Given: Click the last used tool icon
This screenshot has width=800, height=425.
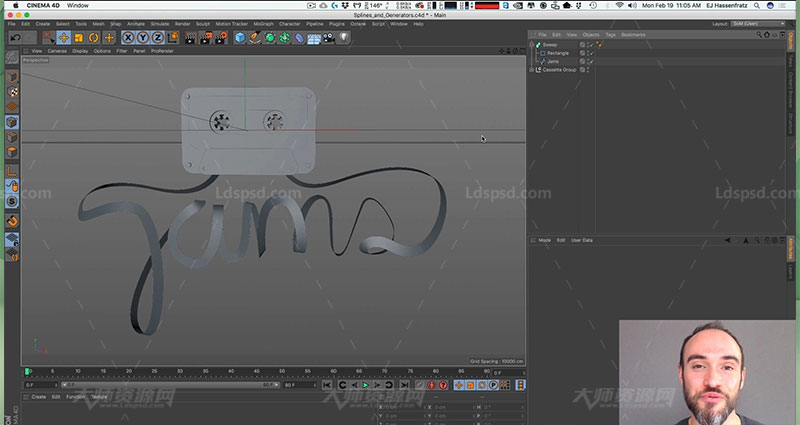Looking at the screenshot, I should [109, 37].
